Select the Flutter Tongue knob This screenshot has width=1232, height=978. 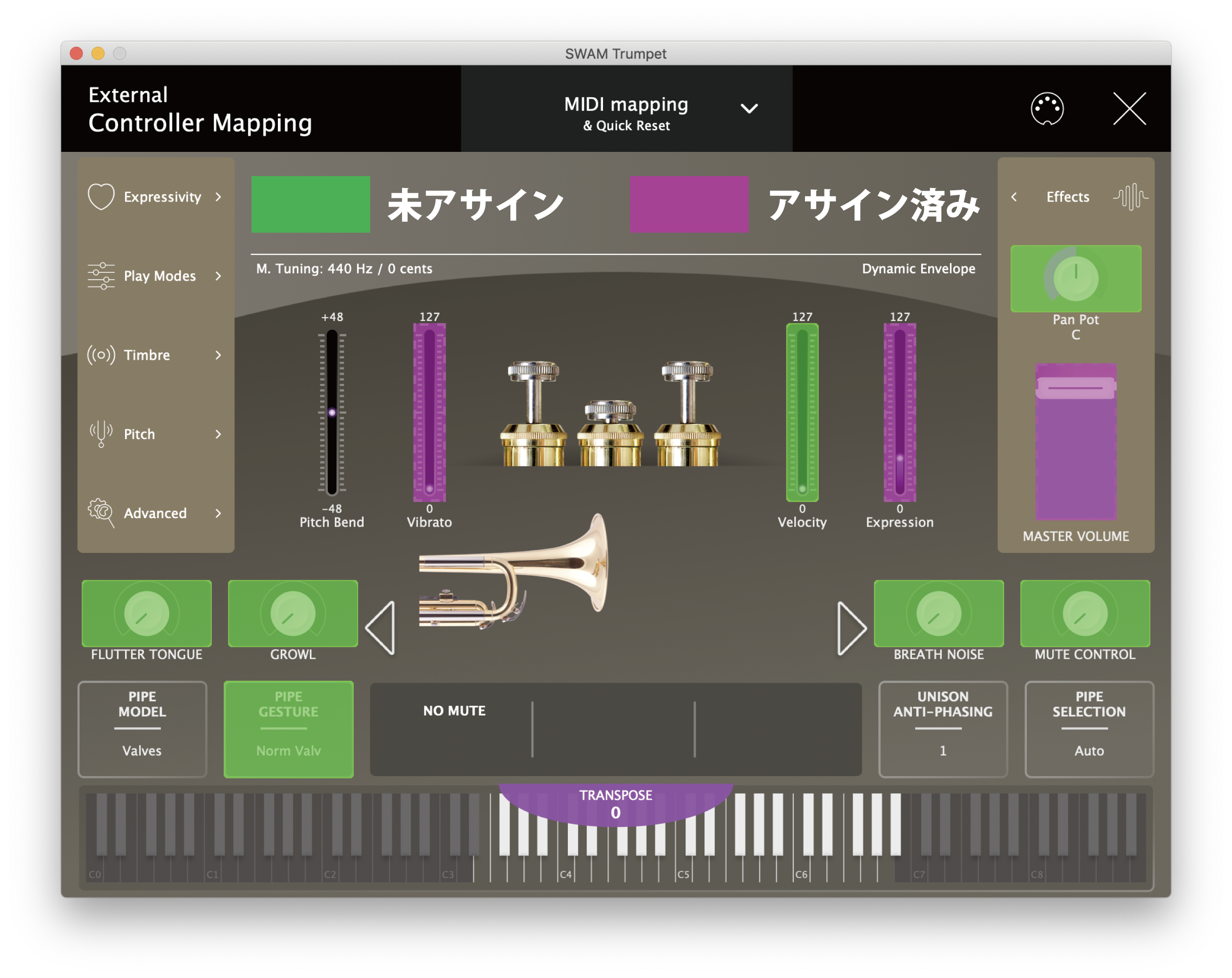click(x=146, y=614)
